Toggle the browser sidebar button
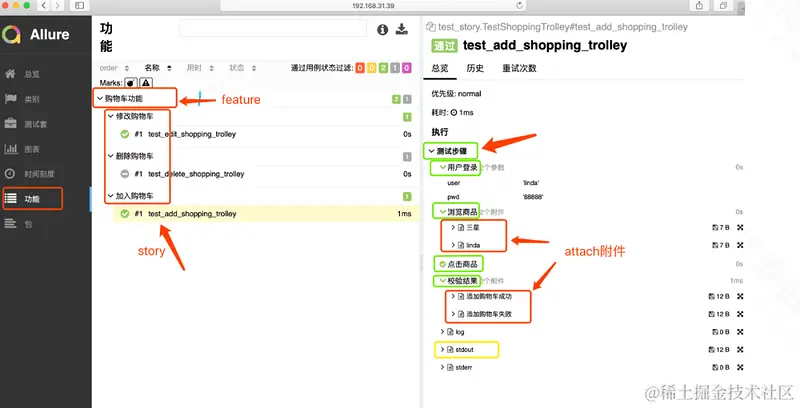The image size is (800, 408). (x=80, y=5)
